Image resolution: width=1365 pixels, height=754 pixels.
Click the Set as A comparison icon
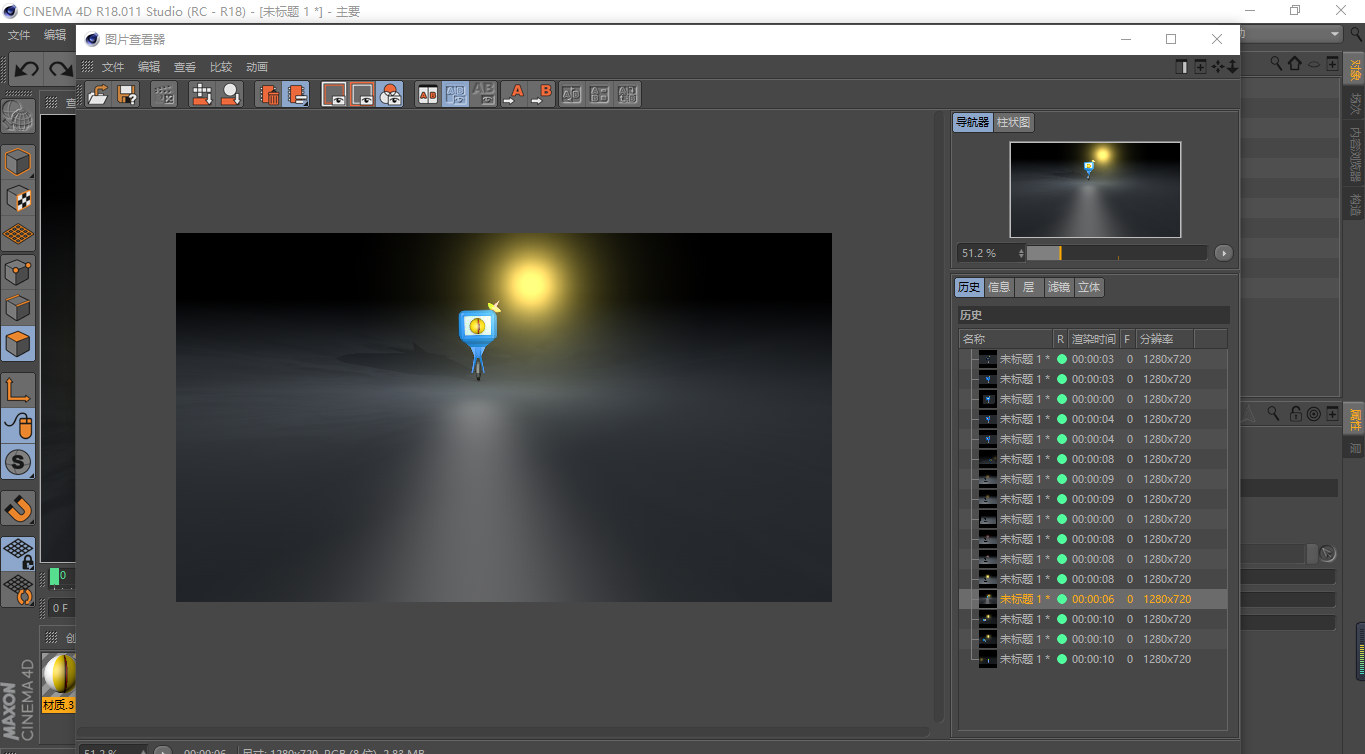tap(514, 94)
